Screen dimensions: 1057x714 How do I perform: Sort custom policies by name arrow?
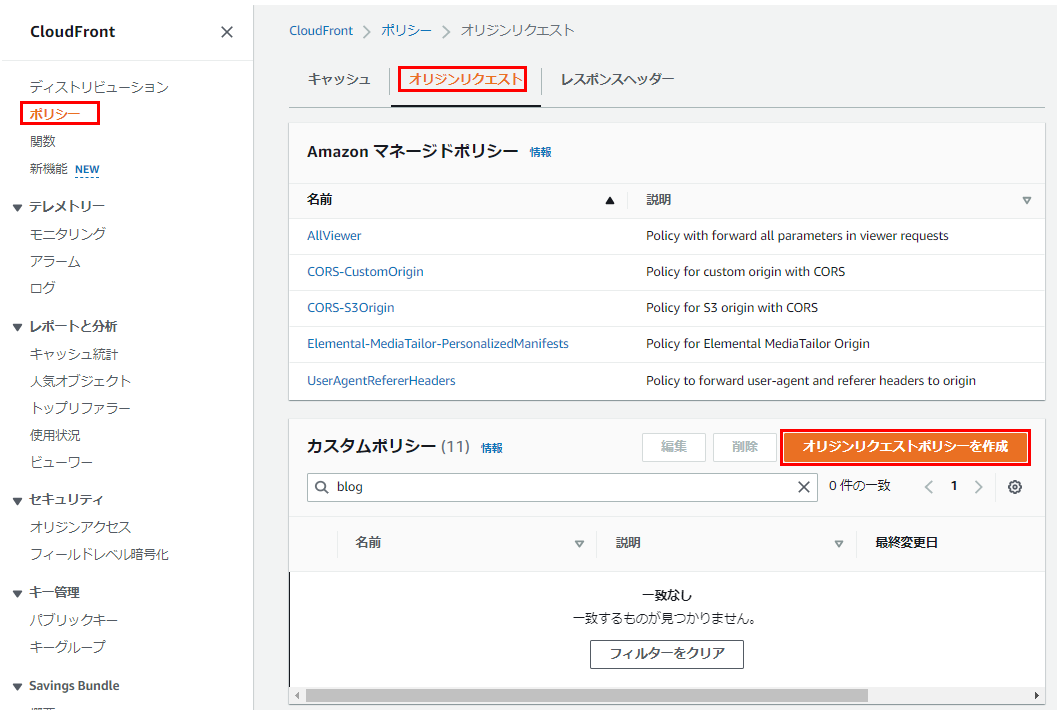[579, 543]
